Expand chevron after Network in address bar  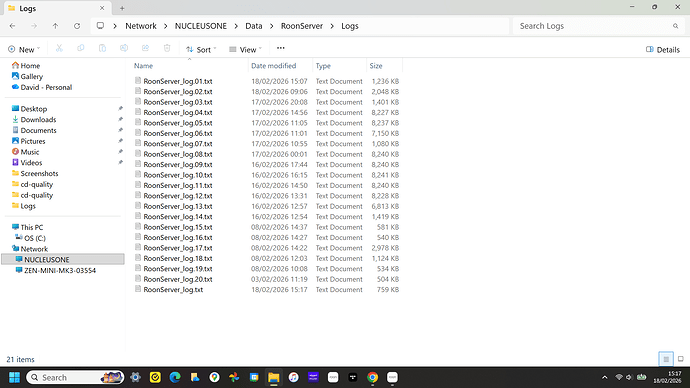[166, 26]
